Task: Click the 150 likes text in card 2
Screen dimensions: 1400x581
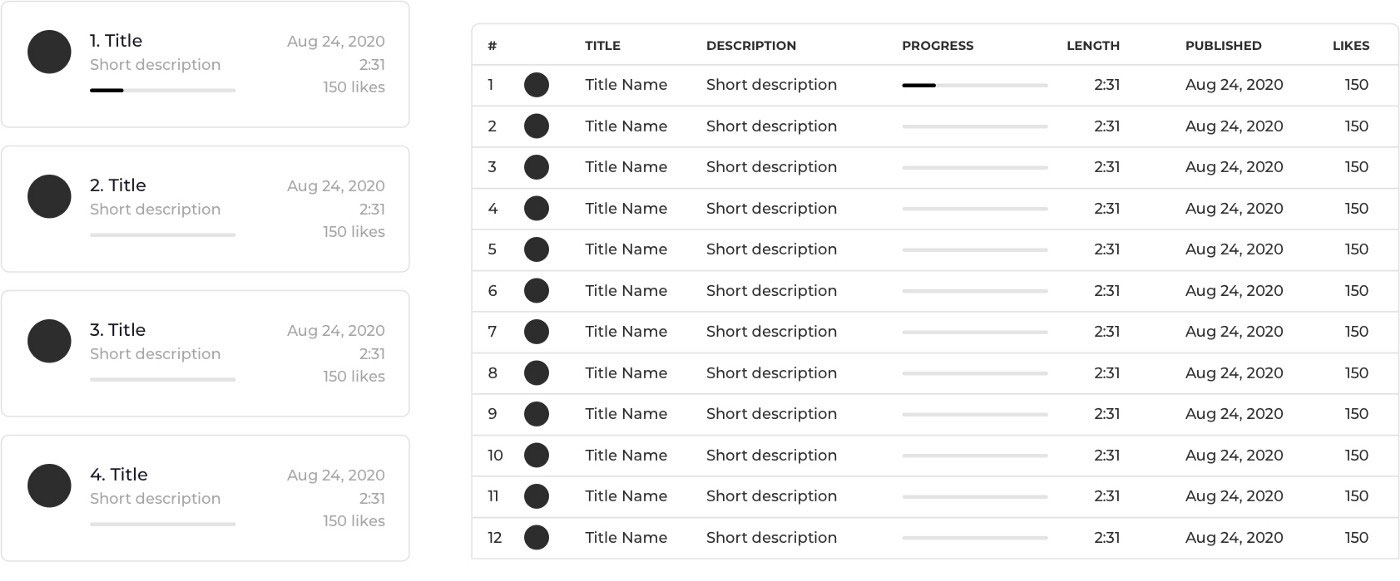Action: (x=353, y=232)
